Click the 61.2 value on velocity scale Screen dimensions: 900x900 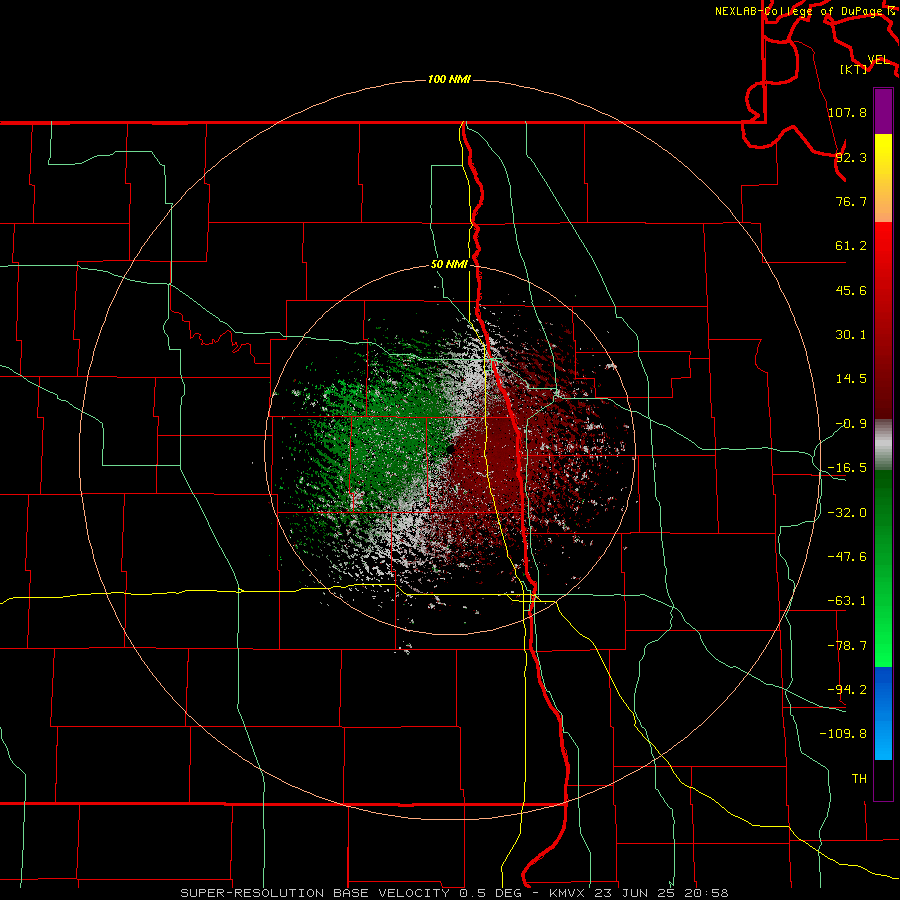pos(851,246)
